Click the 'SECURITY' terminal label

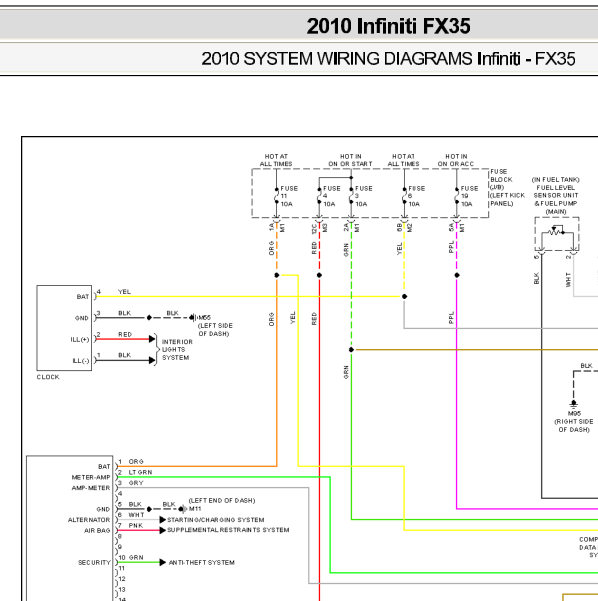tap(94, 563)
